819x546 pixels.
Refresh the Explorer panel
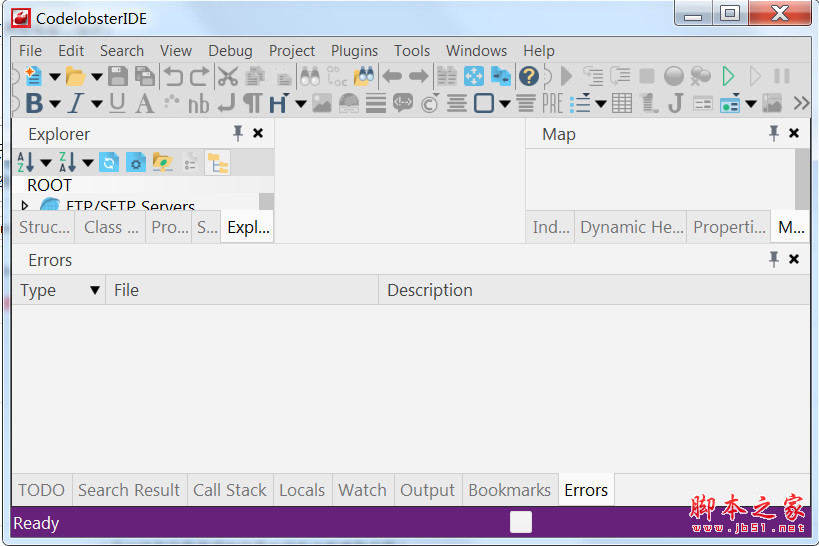[109, 162]
